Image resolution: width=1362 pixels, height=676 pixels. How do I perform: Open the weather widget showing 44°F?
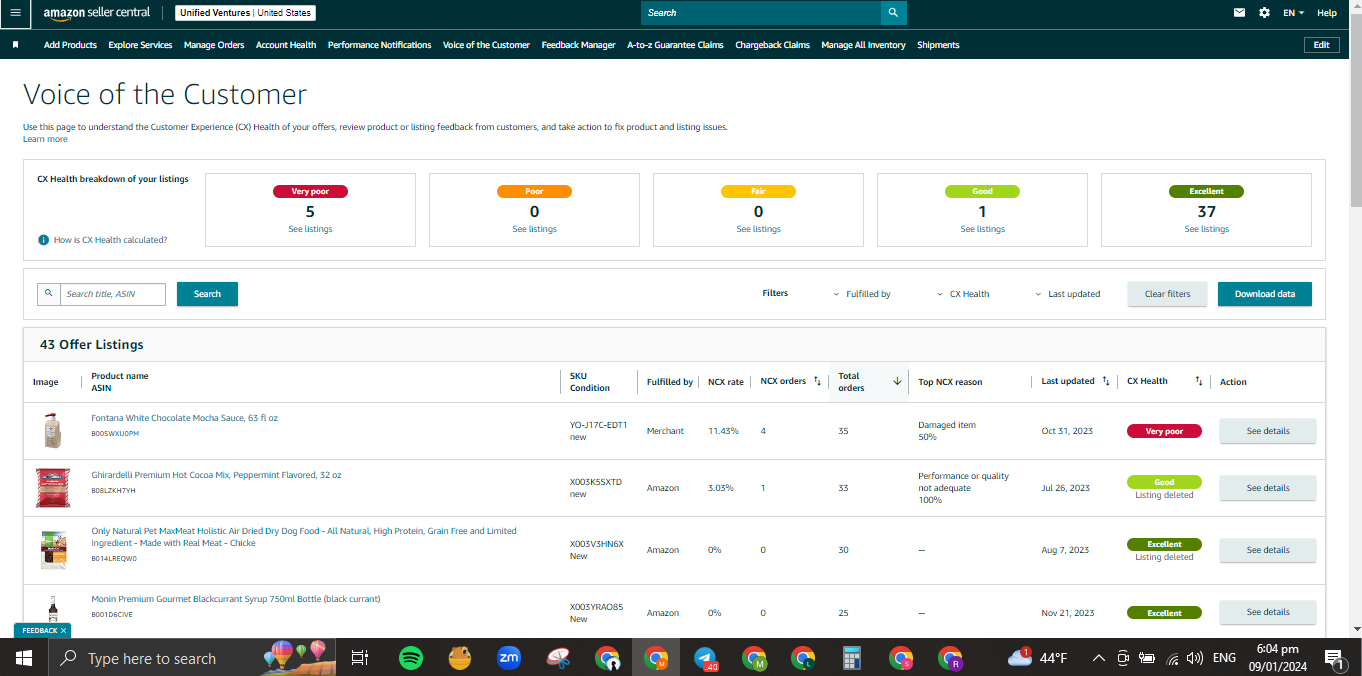[1037, 658]
